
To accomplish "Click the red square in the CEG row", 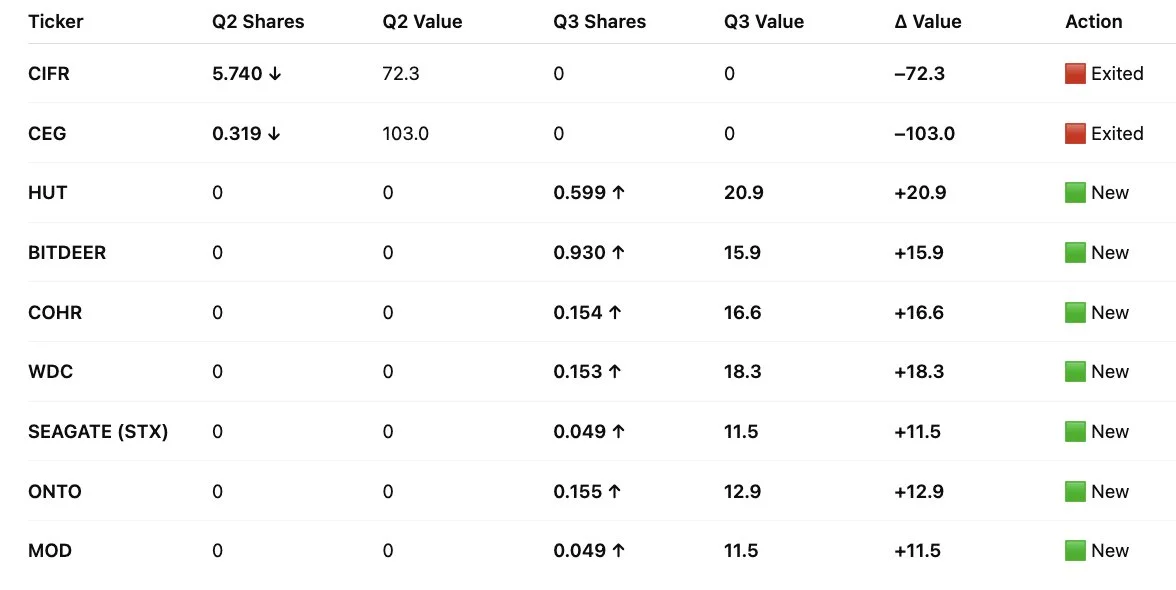I will click(1075, 134).
